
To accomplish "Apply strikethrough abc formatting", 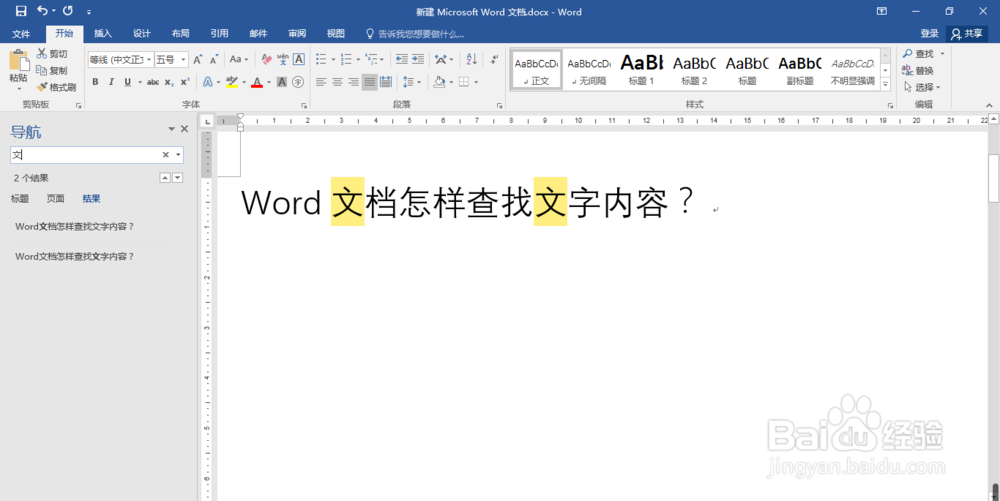I will pyautogui.click(x=153, y=82).
